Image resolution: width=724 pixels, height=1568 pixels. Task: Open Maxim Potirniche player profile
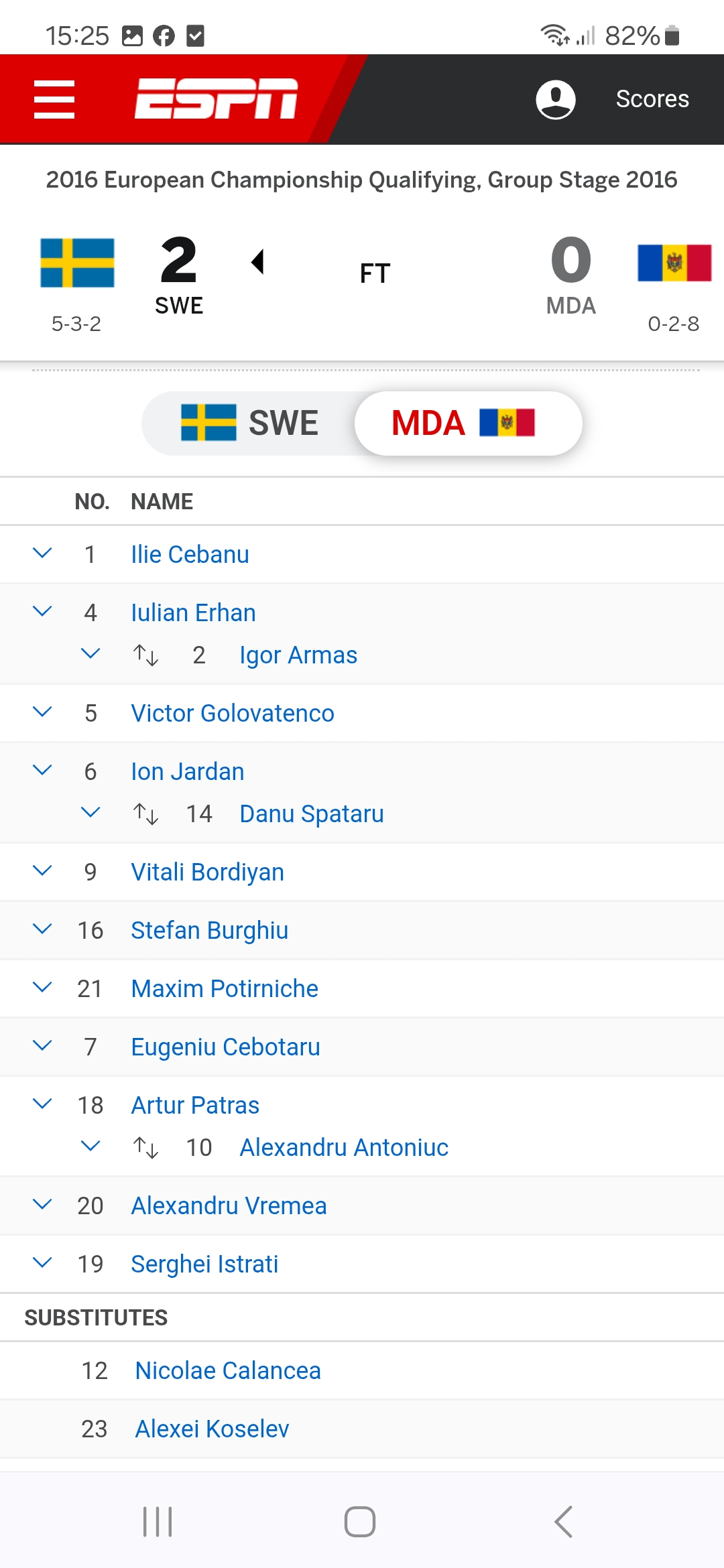225,988
